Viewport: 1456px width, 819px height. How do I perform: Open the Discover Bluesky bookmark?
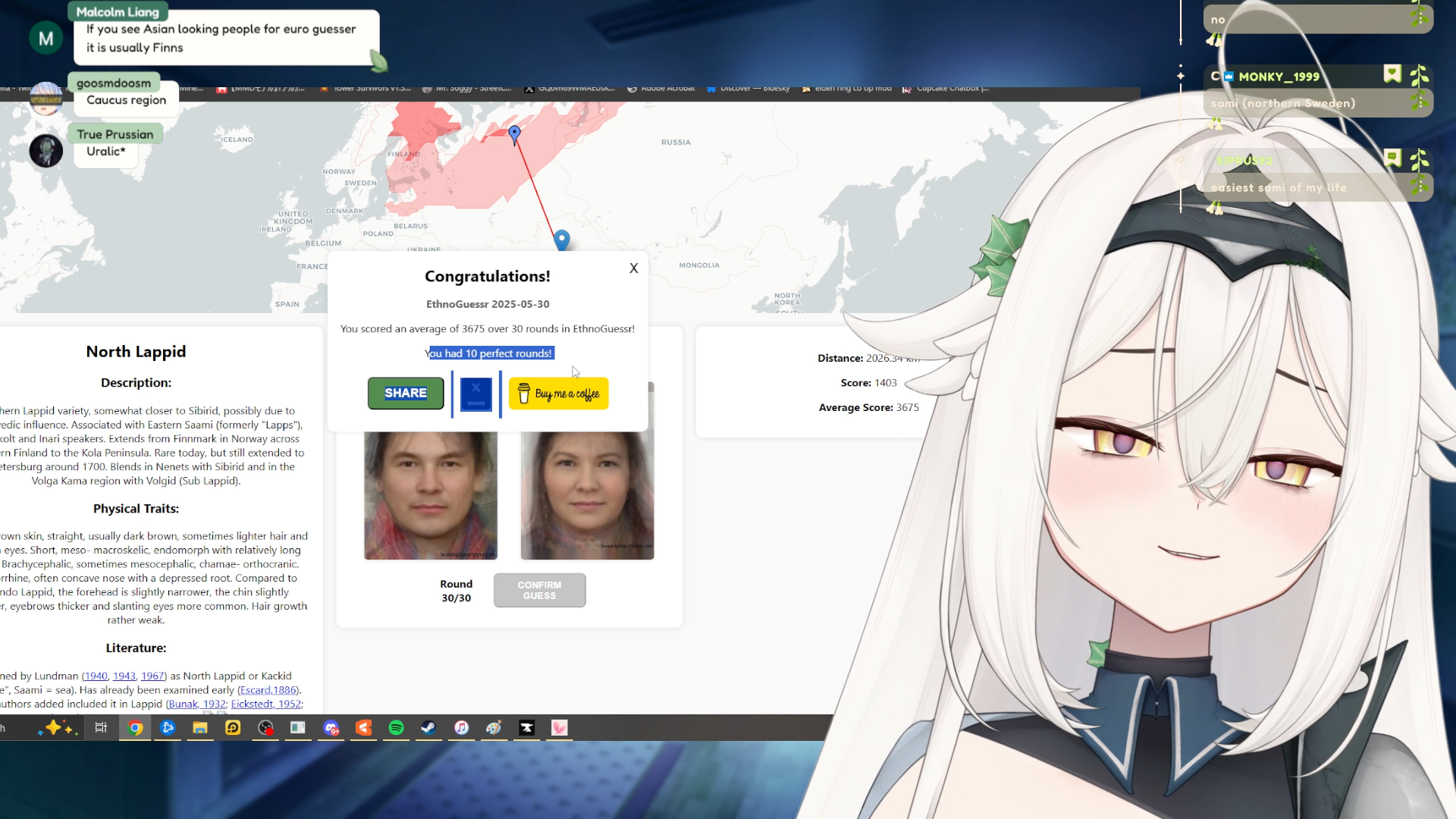pos(748,89)
